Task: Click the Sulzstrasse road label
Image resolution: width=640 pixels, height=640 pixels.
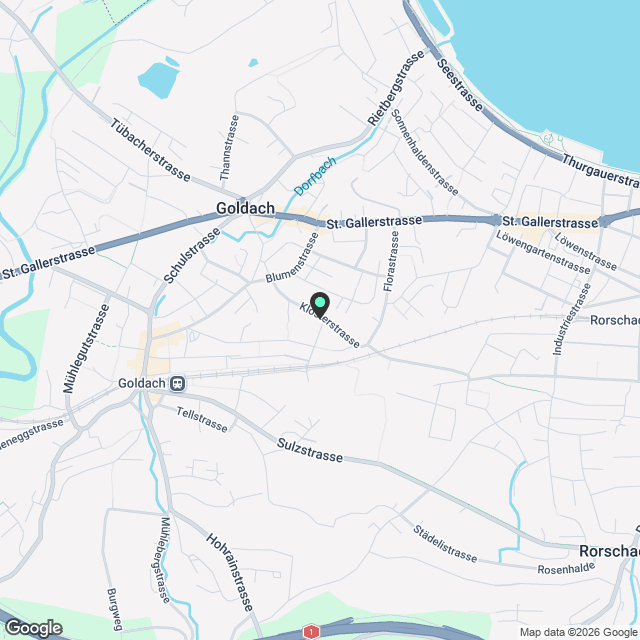Action: 310,450
